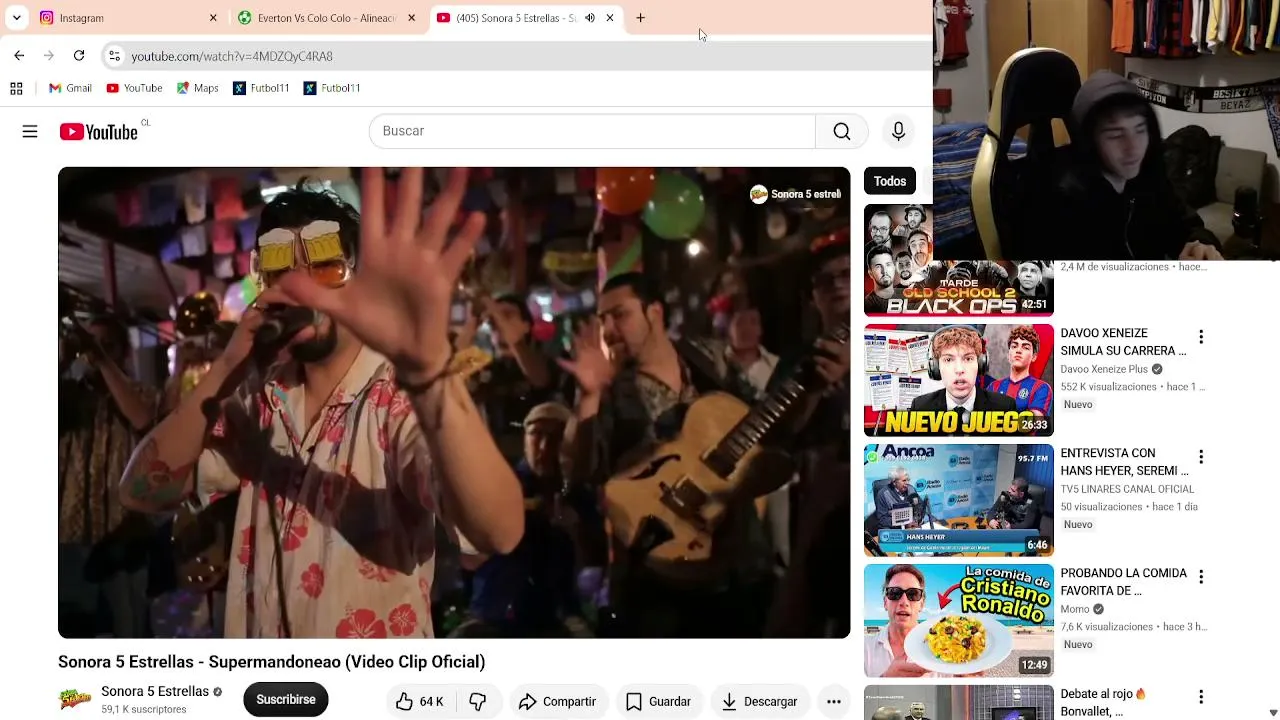Open the YouTube guide hamburger menu
The height and width of the screenshot is (720, 1280).
click(30, 131)
